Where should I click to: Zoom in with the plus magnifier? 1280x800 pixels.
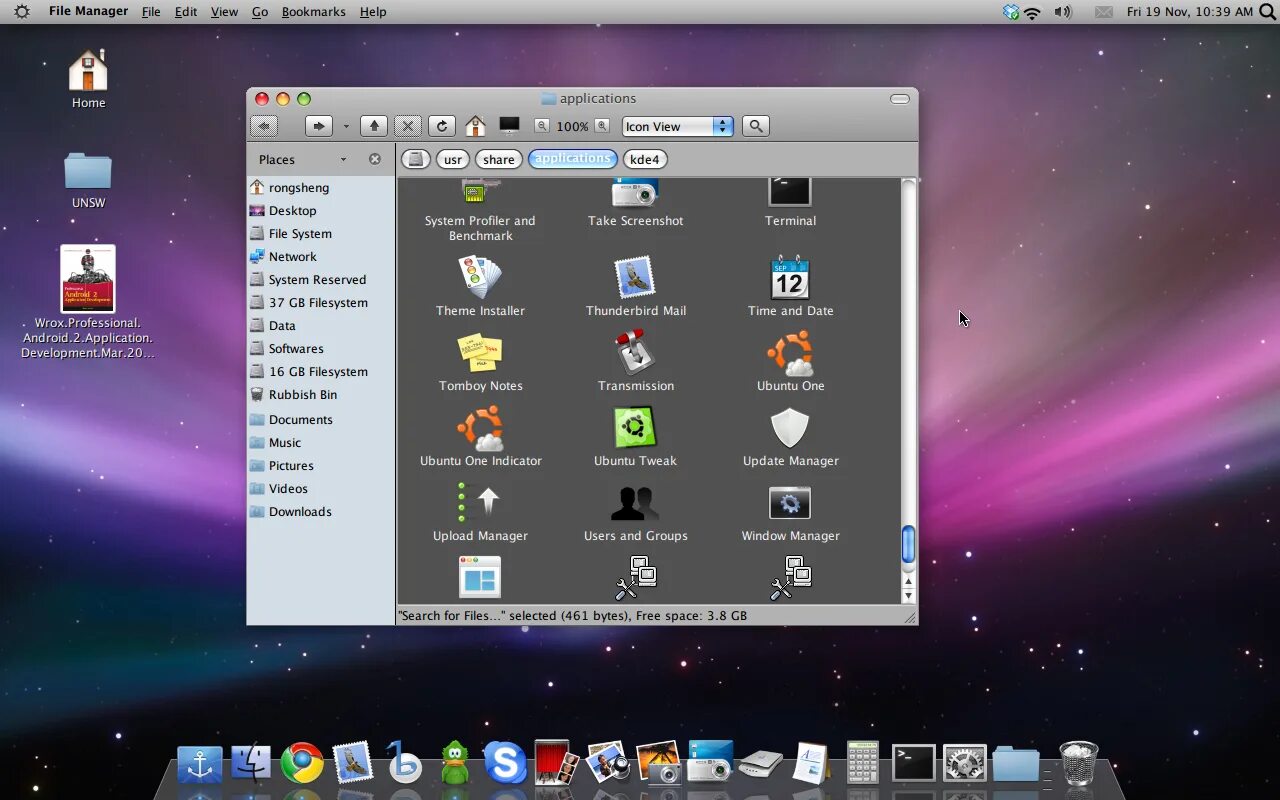[602, 125]
